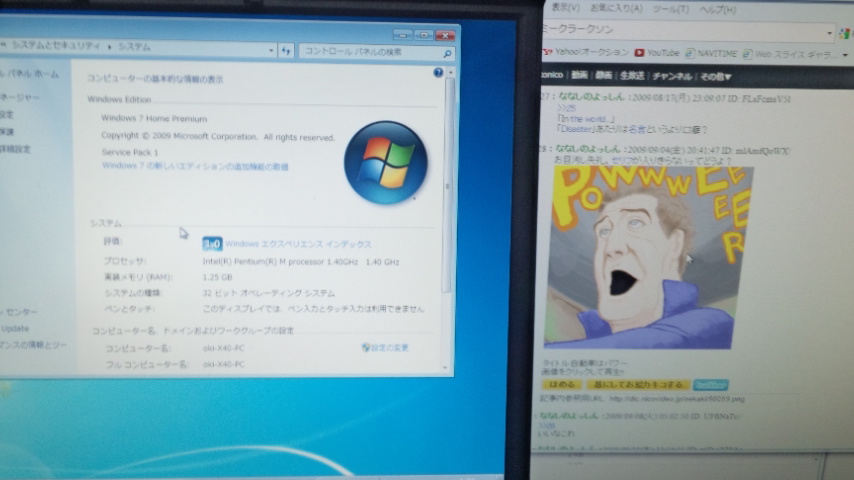The height and width of the screenshot is (480, 854).
Task: Click the 詳細設定 link in the left sidebar
Action: [15, 149]
